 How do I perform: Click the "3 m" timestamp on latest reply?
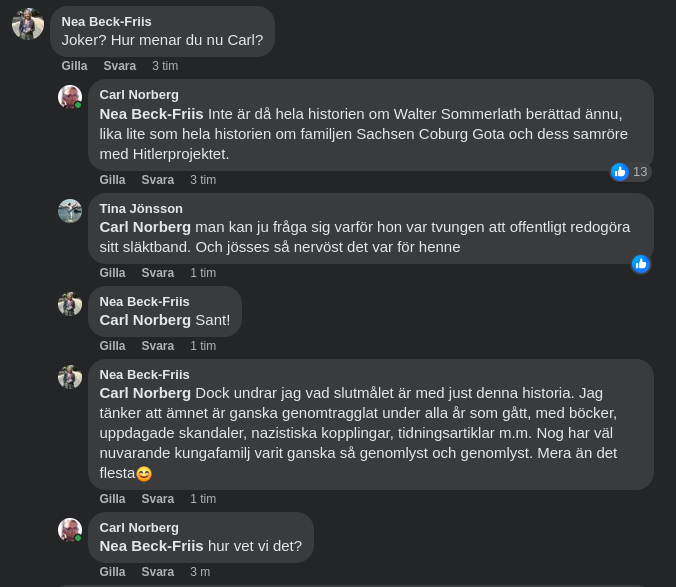pyautogui.click(x=200, y=572)
